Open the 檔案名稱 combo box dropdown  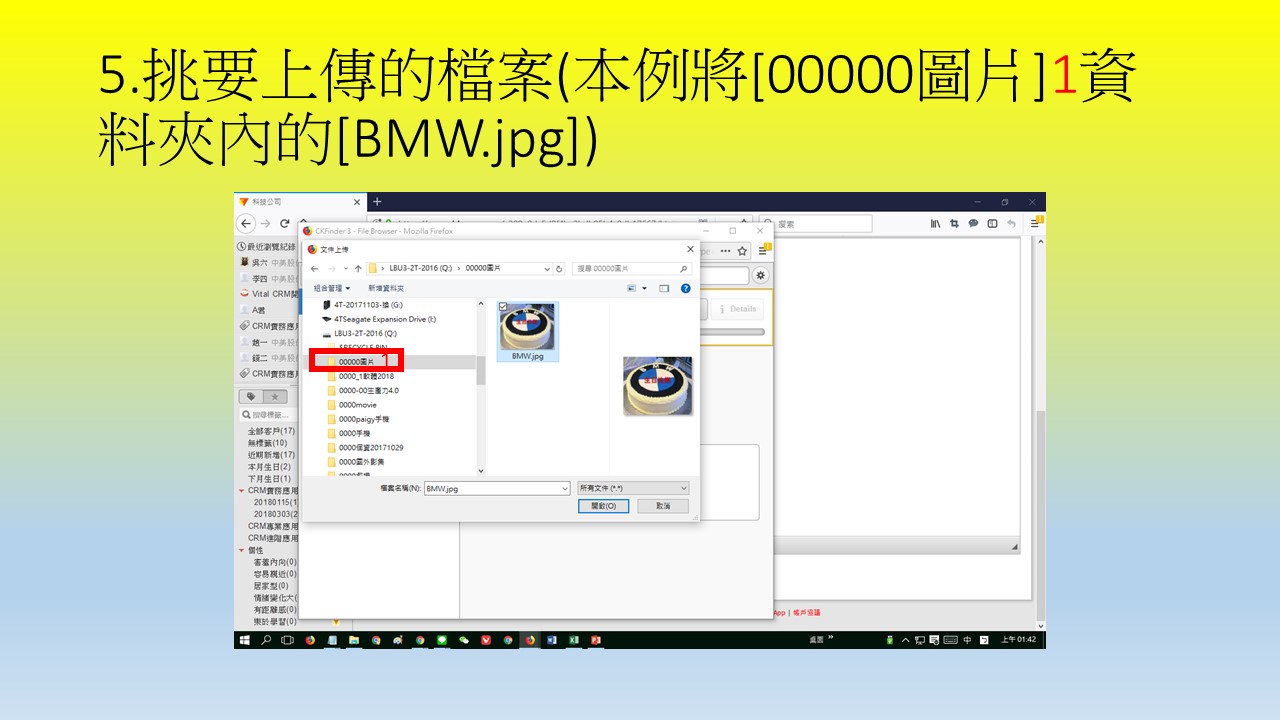pyautogui.click(x=564, y=488)
